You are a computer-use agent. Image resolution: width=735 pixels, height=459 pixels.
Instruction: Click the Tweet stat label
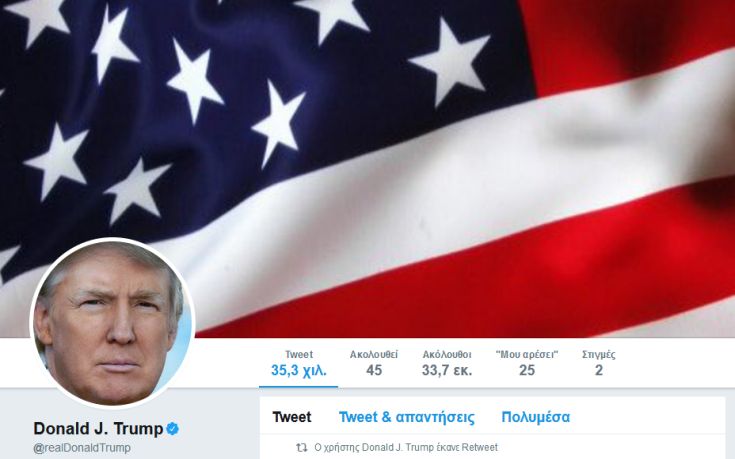299,354
